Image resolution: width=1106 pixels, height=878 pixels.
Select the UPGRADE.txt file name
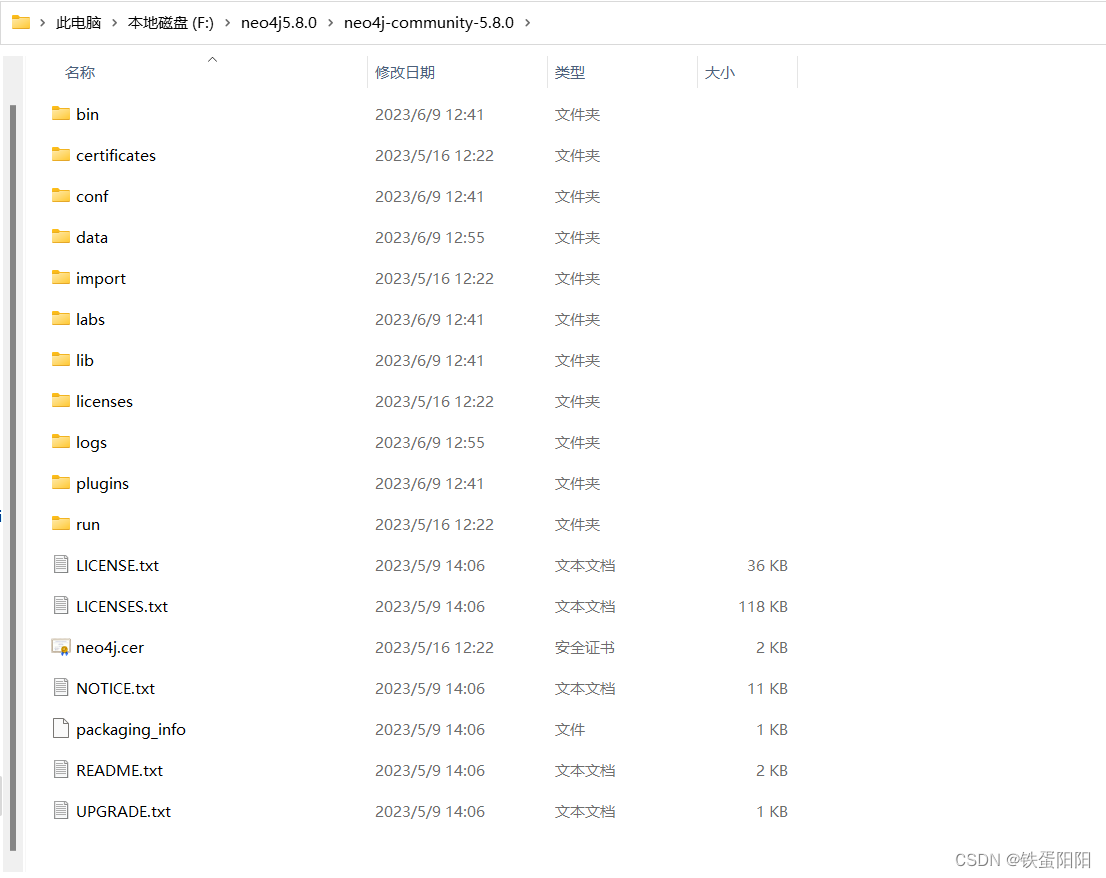(123, 812)
